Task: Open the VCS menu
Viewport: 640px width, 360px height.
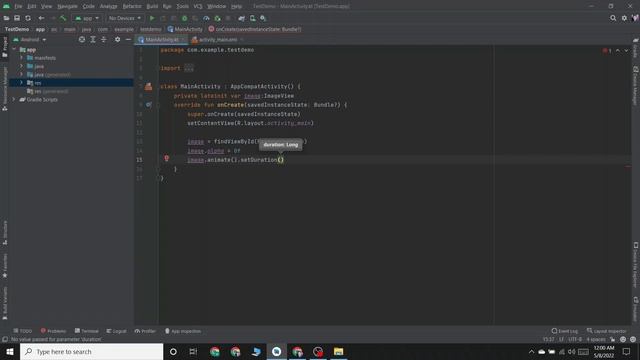Action: (x=198, y=6)
